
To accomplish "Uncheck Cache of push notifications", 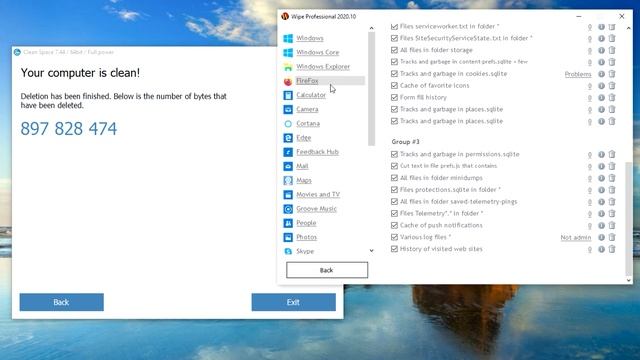I will point(394,225).
